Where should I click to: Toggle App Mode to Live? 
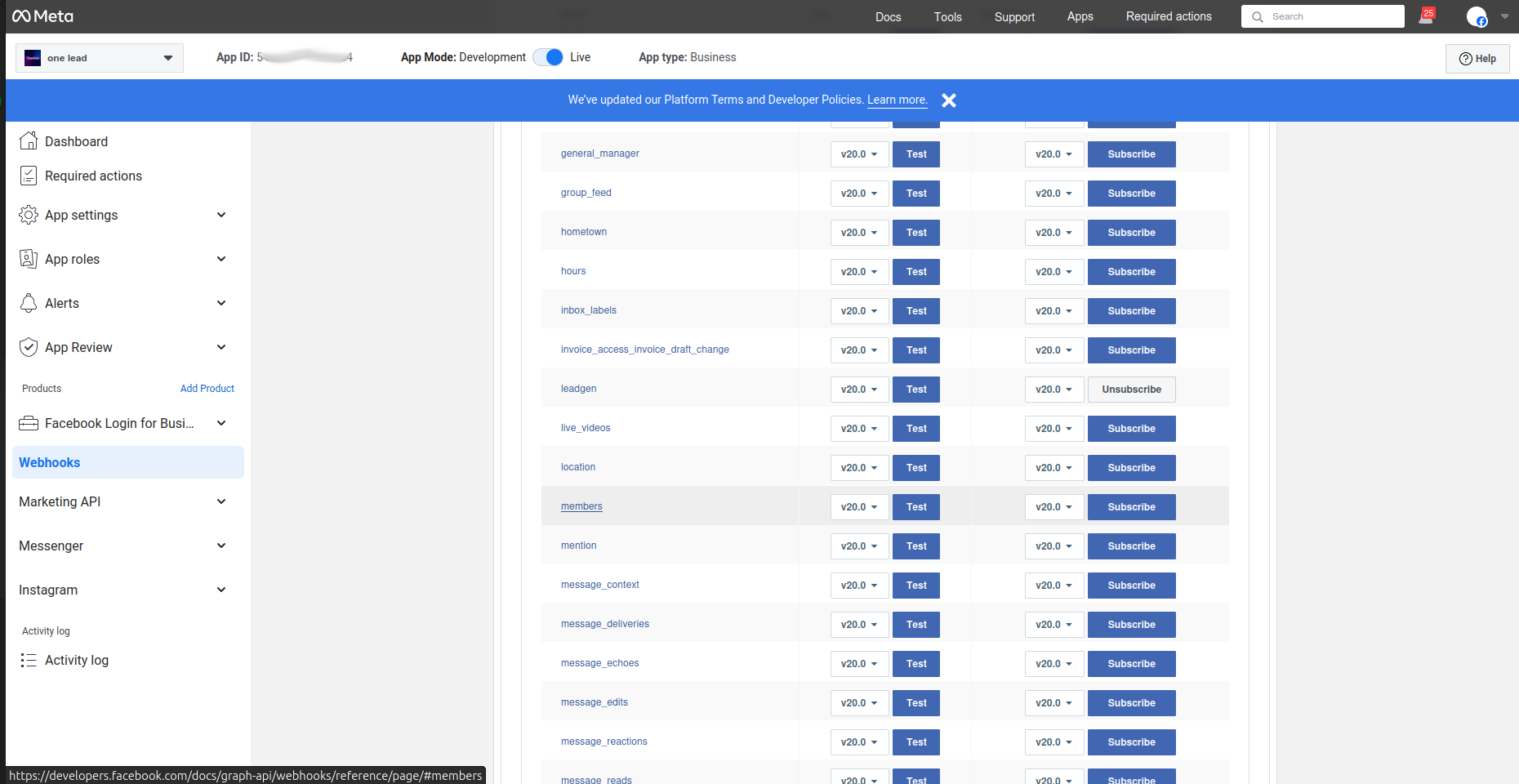tap(548, 57)
